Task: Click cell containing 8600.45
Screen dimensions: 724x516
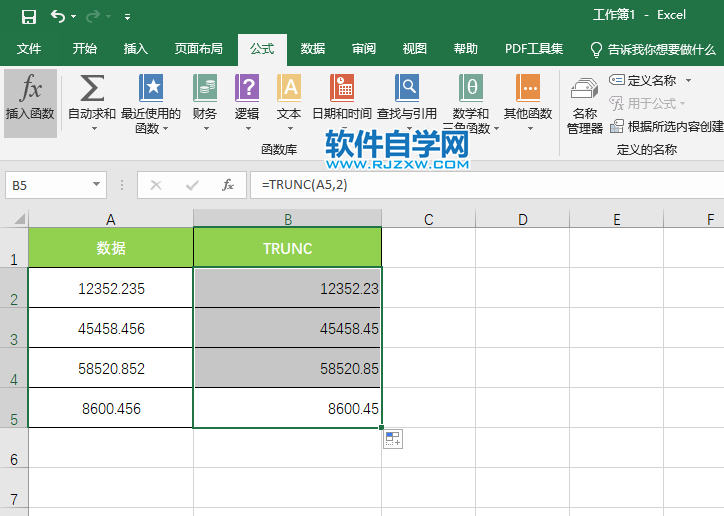Action: (288, 408)
